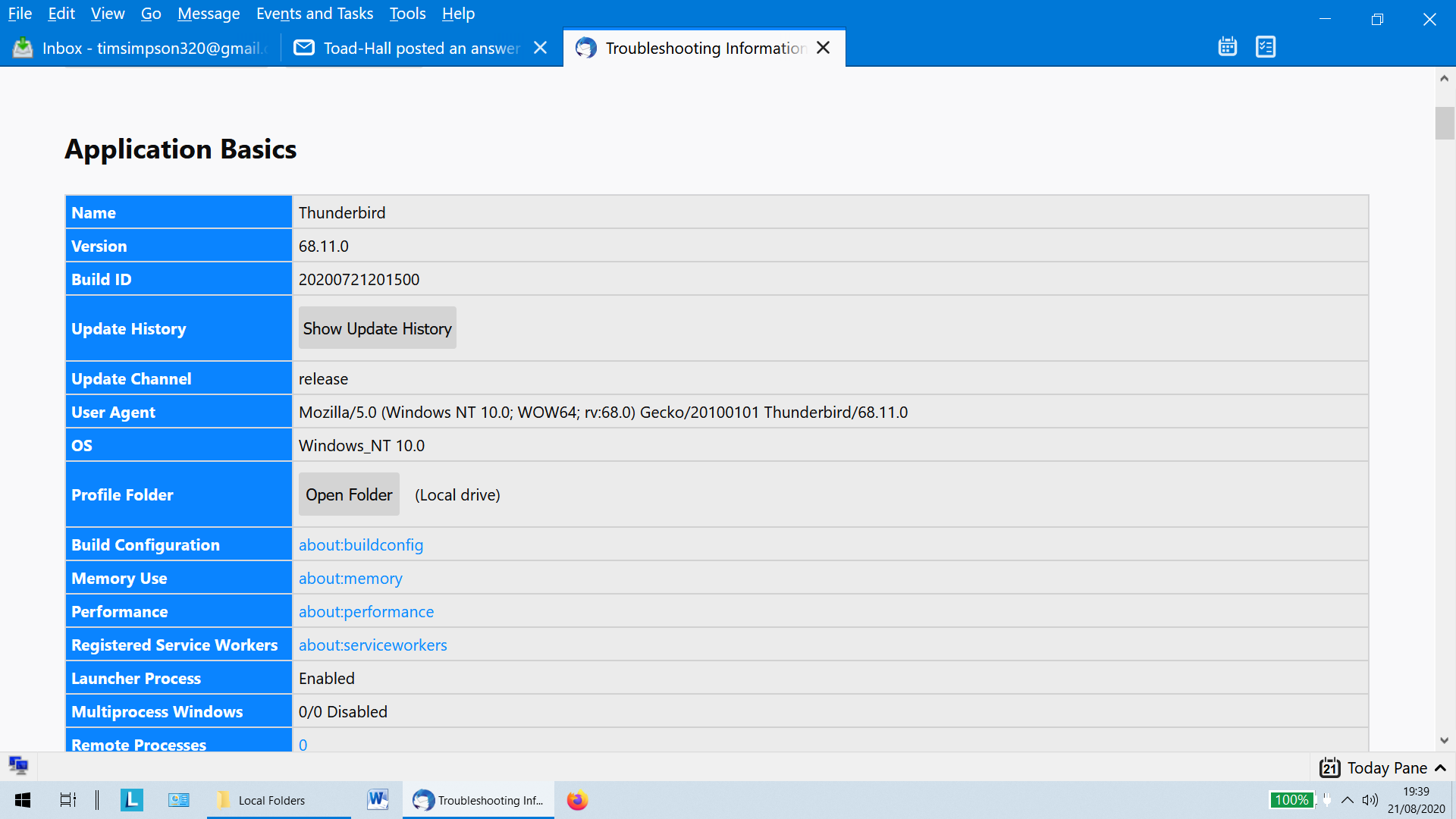
Task: Open the Tasks tab icon
Action: pos(1266,47)
